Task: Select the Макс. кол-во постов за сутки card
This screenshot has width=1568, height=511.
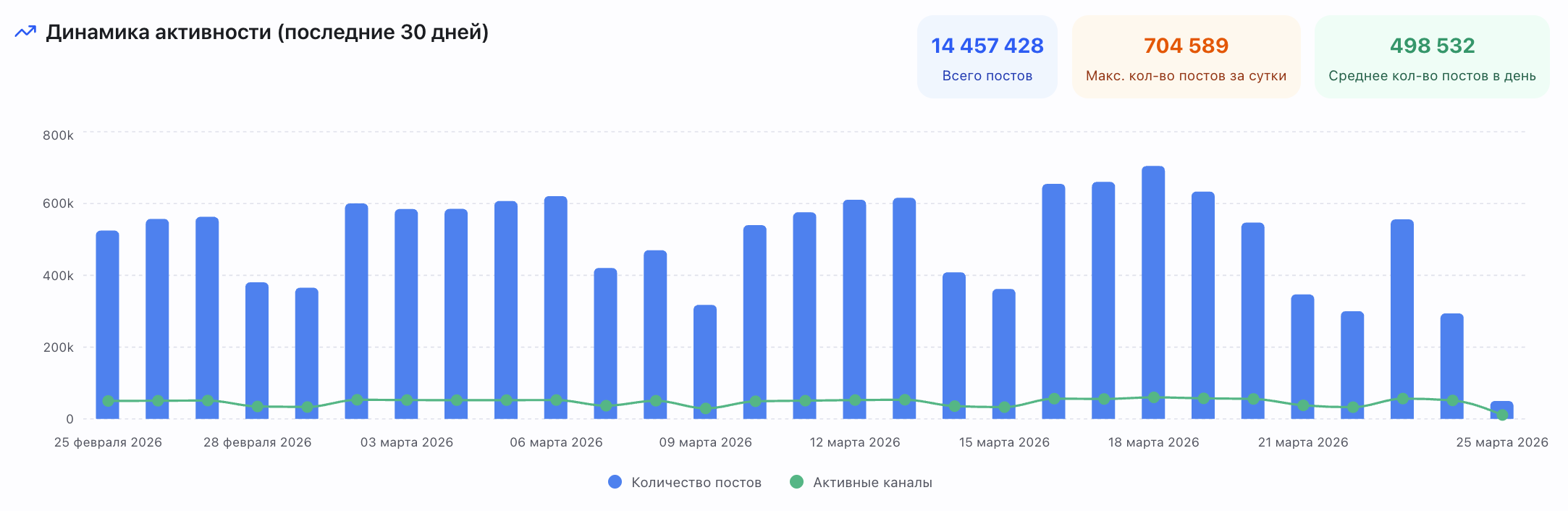Action: pos(1186,57)
